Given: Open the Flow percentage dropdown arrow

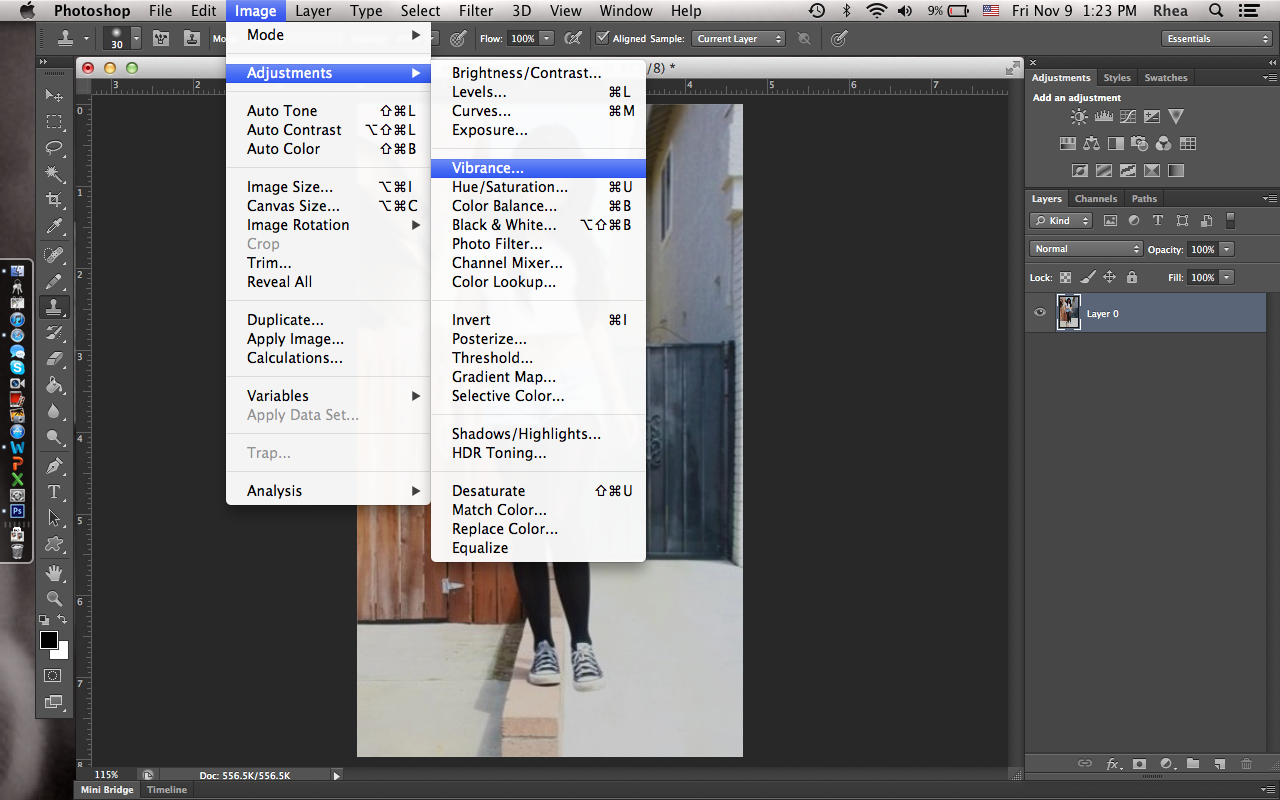Looking at the screenshot, I should pyautogui.click(x=547, y=38).
